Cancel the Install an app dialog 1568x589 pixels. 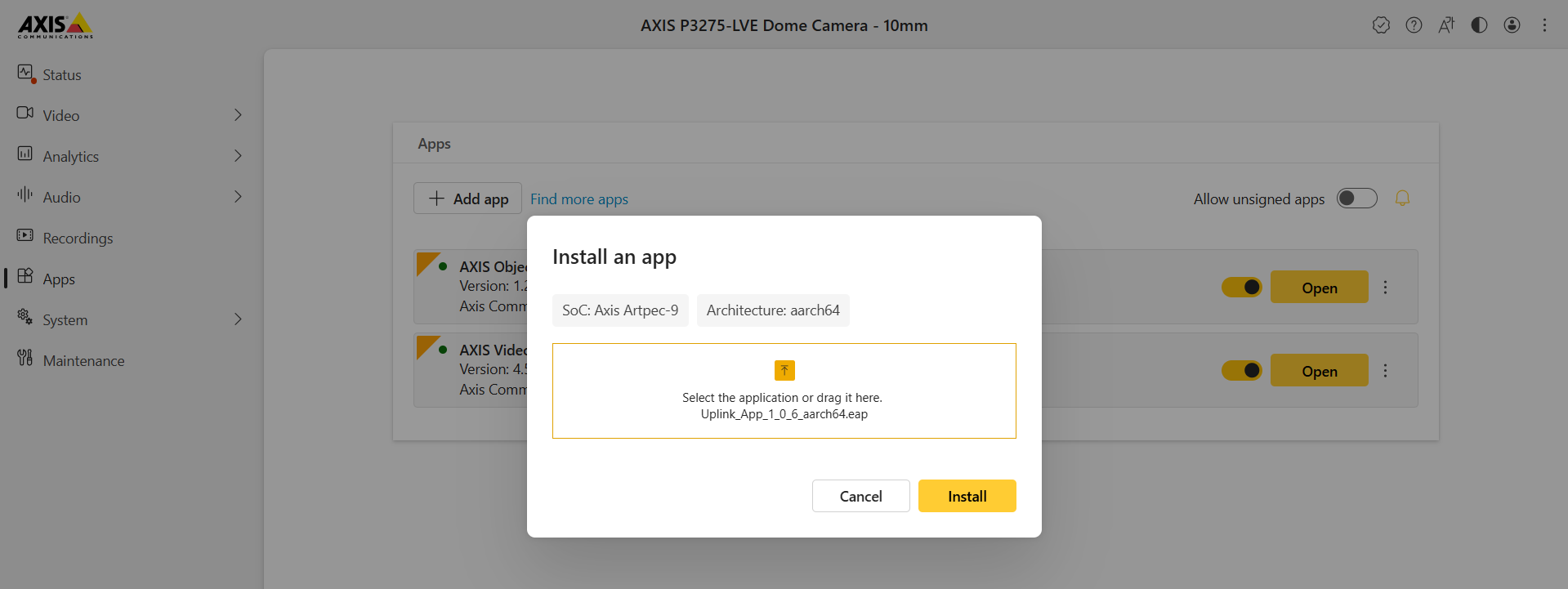click(x=860, y=496)
